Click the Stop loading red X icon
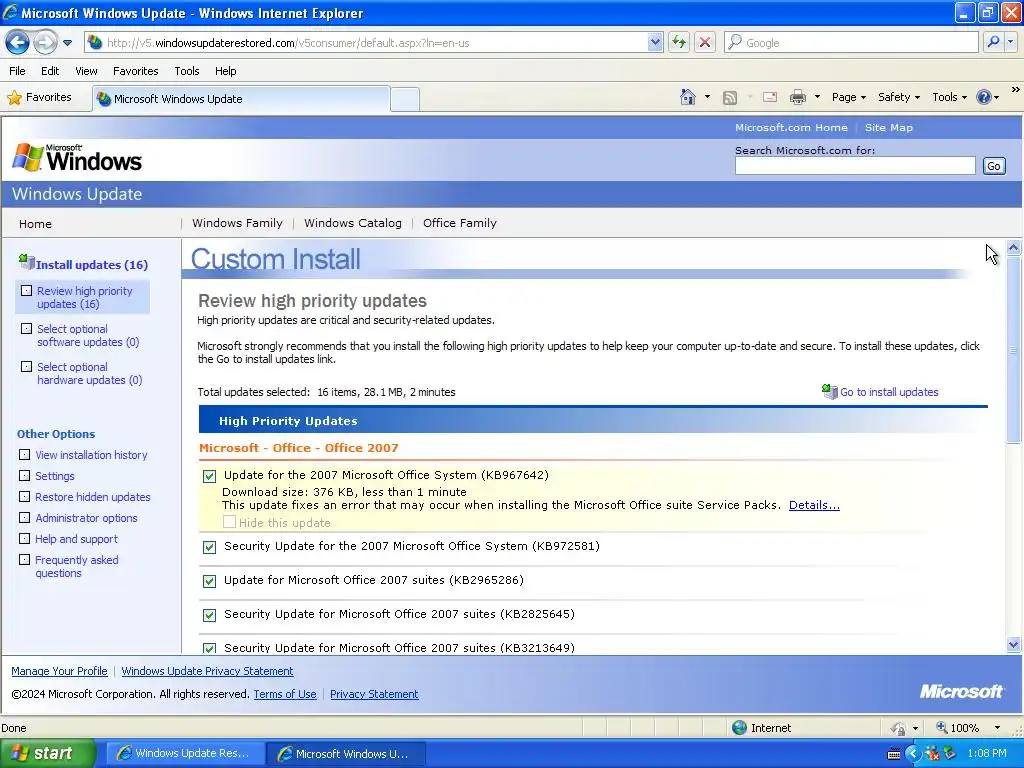The width and height of the screenshot is (1024, 768). click(705, 42)
